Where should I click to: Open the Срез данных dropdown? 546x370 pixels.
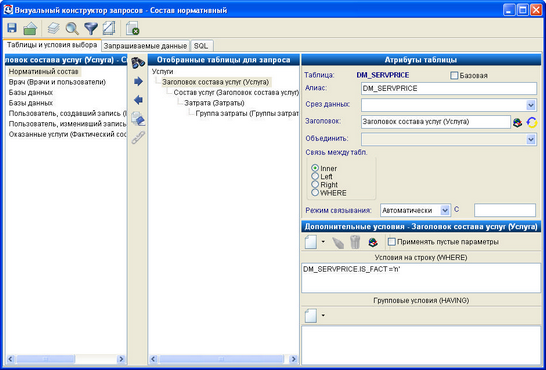tap(531, 105)
